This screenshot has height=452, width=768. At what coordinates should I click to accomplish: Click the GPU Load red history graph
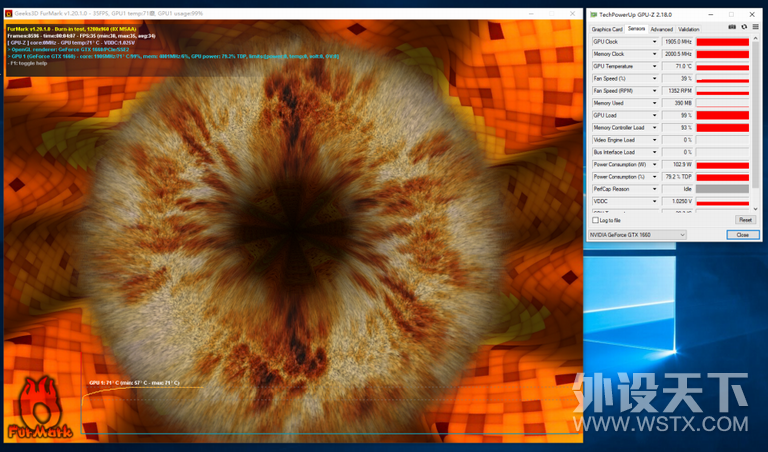722,116
